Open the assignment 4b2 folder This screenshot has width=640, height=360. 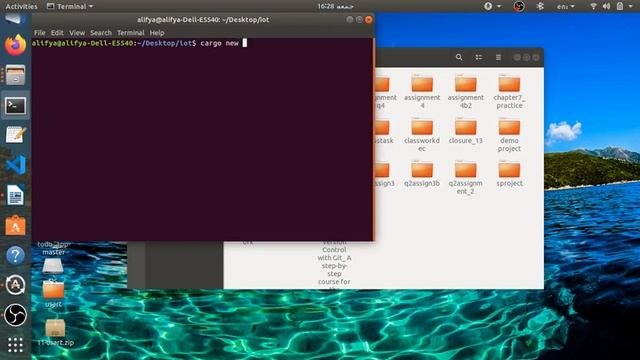pyautogui.click(x=466, y=91)
